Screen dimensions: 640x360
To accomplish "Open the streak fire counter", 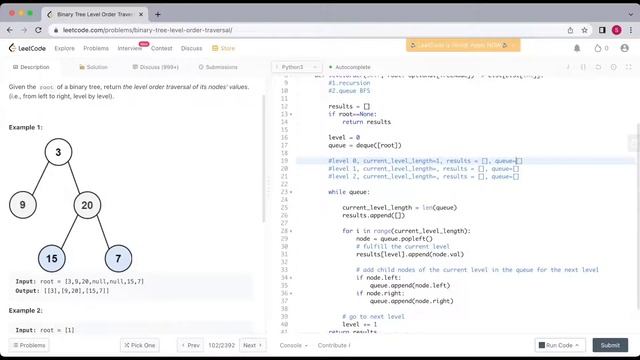I will pos(601,48).
